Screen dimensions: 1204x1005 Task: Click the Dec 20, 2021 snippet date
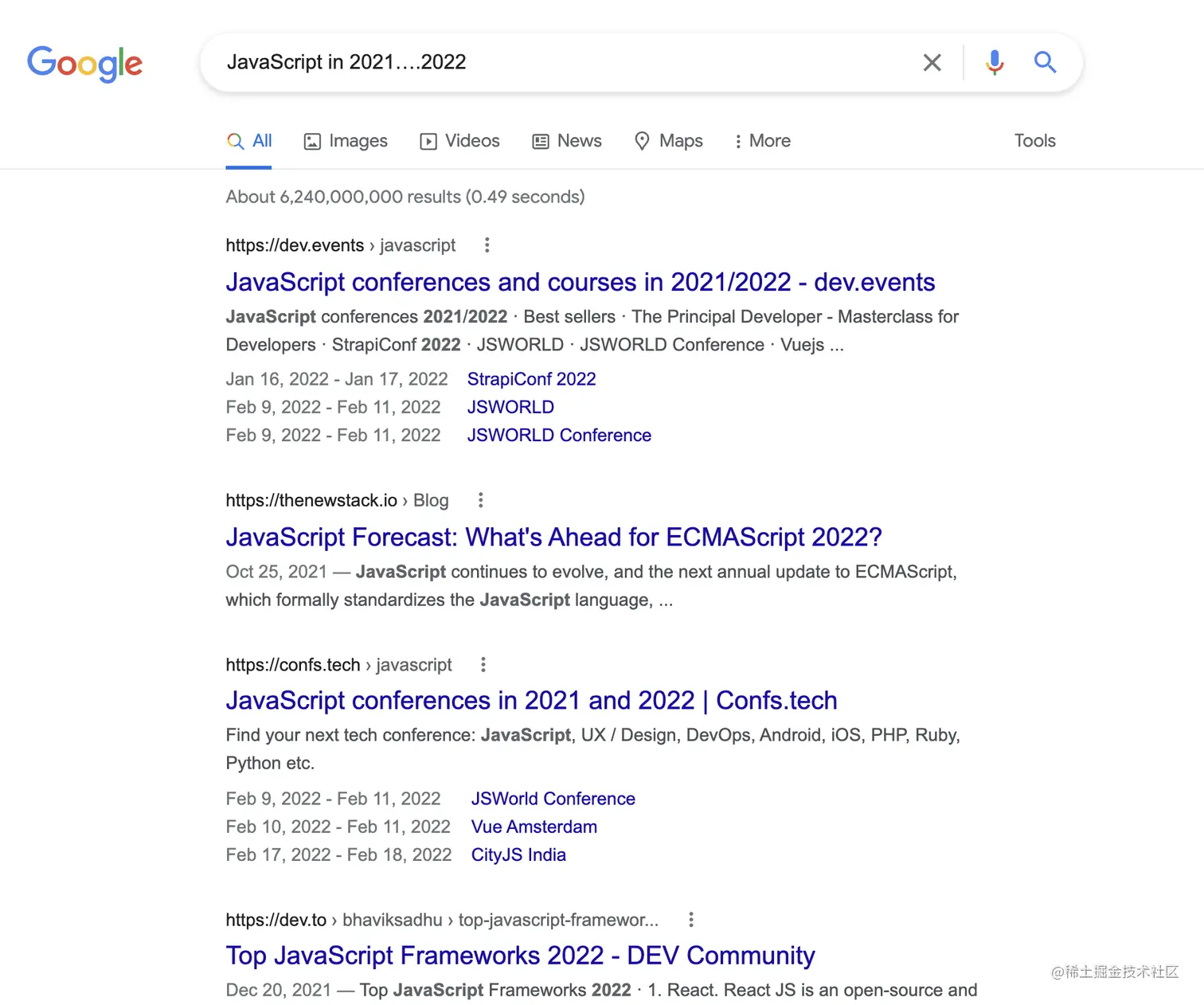tap(278, 990)
